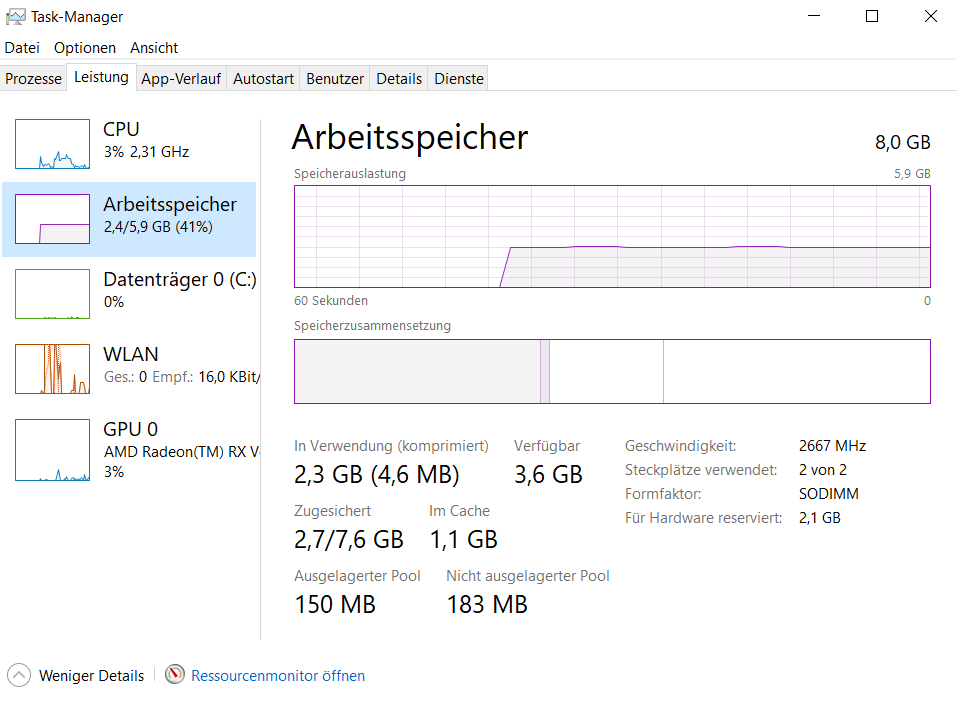Open the Datei menu
The image size is (957, 704).
coord(22,48)
